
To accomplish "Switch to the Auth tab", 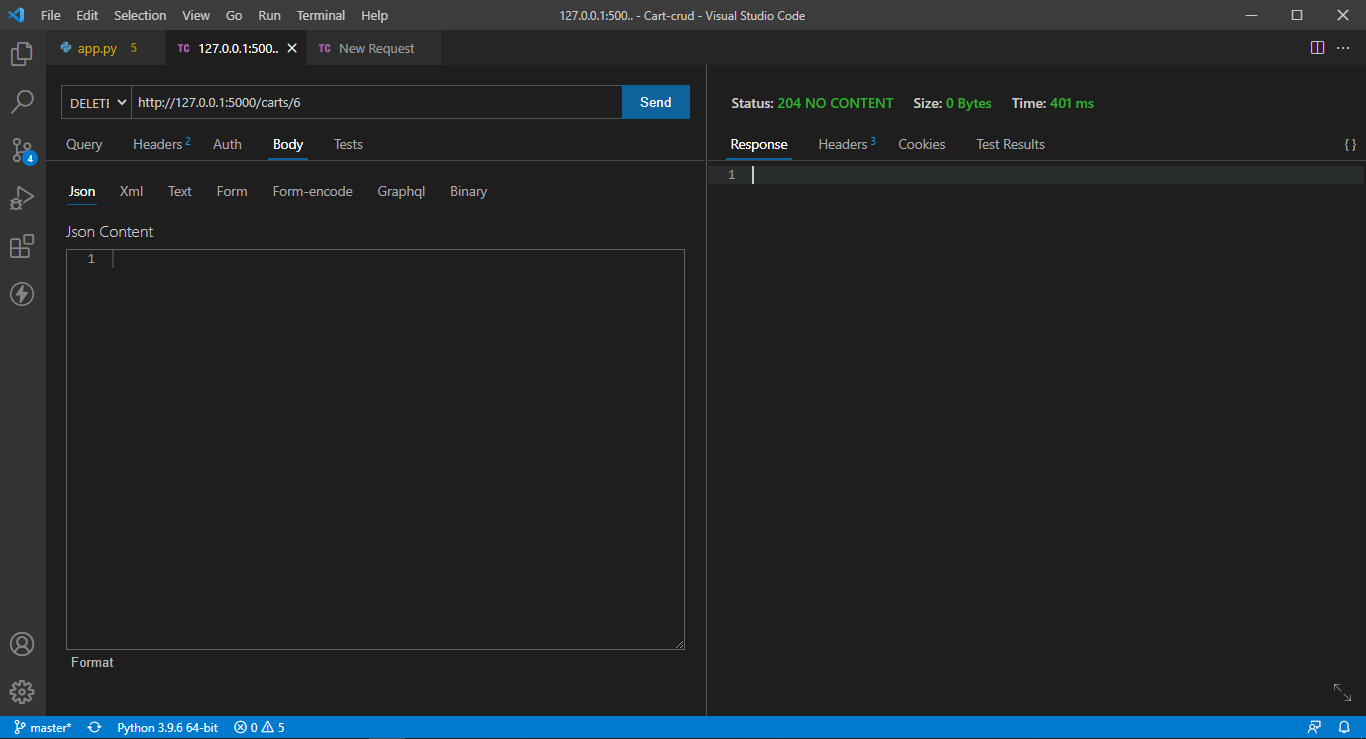I will pyautogui.click(x=227, y=144).
